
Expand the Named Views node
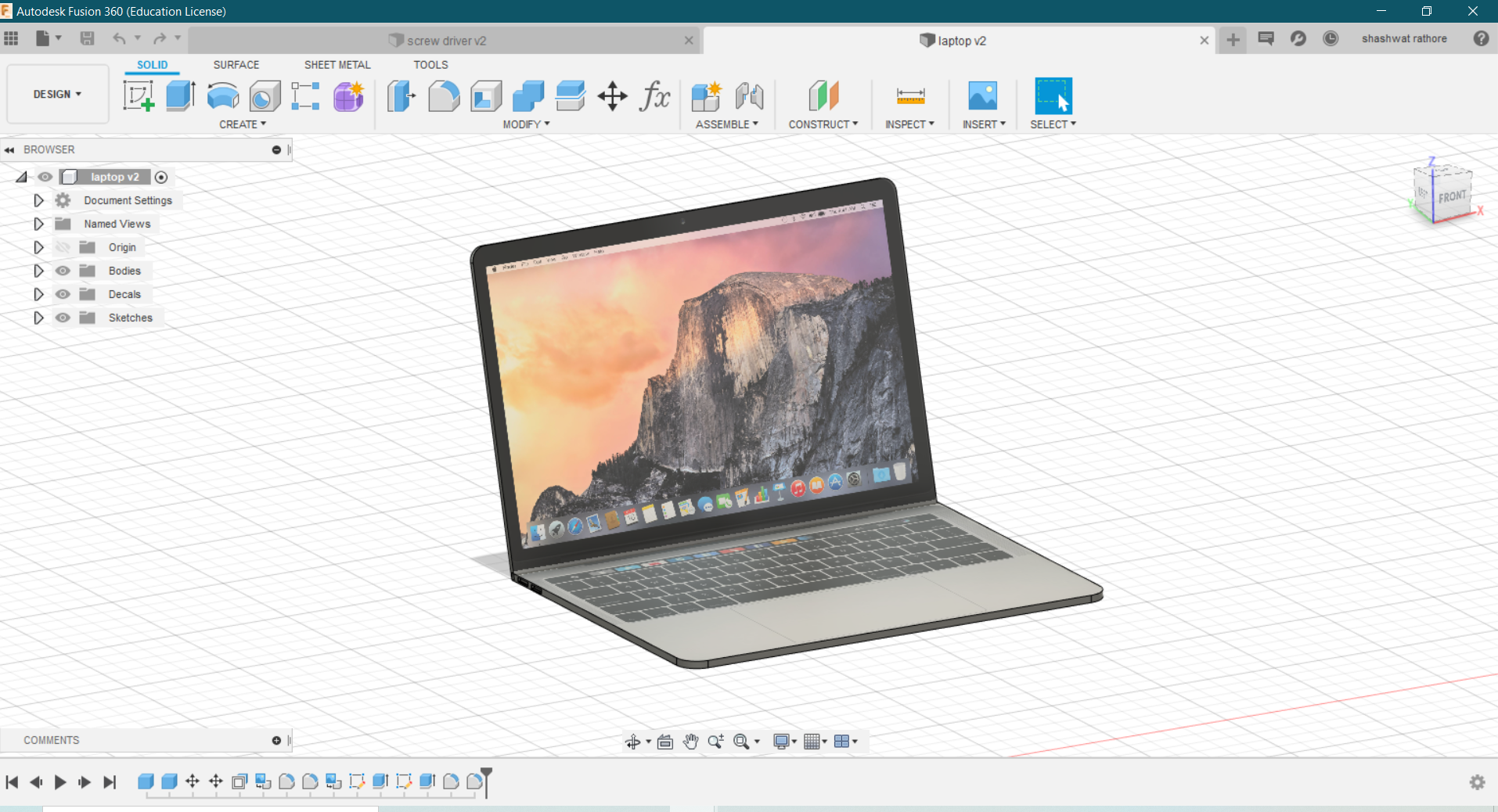point(38,224)
